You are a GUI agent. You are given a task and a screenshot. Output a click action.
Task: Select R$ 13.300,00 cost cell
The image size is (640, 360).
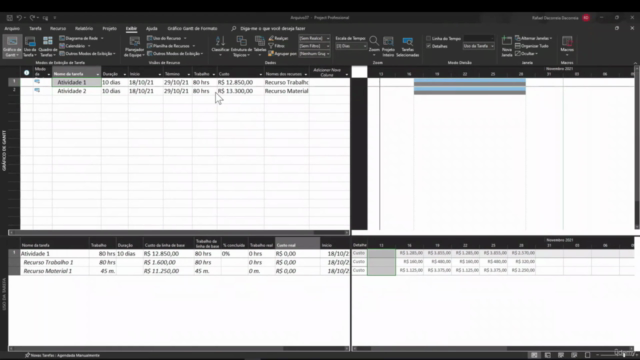(240, 91)
